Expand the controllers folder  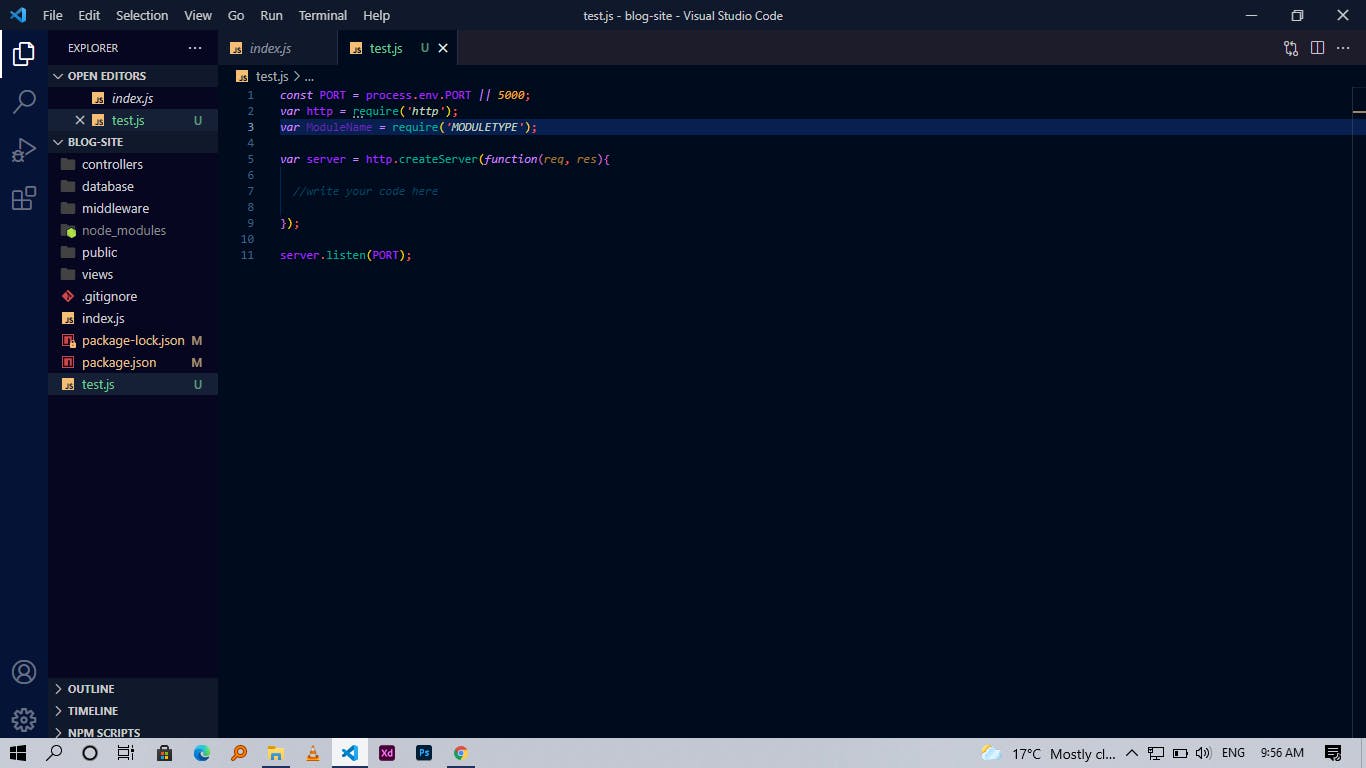(133, 164)
